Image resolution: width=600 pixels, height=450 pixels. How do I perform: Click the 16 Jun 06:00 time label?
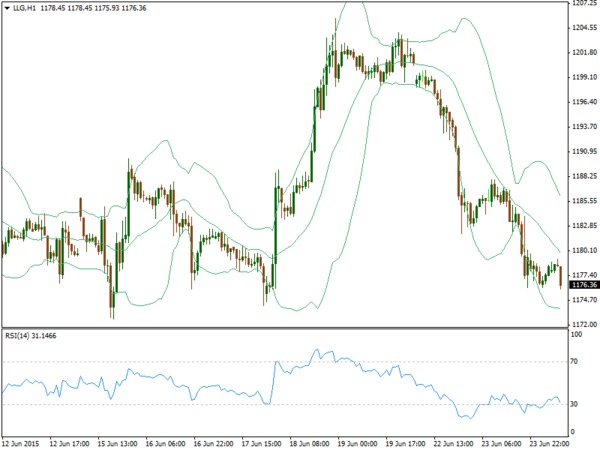point(166,443)
